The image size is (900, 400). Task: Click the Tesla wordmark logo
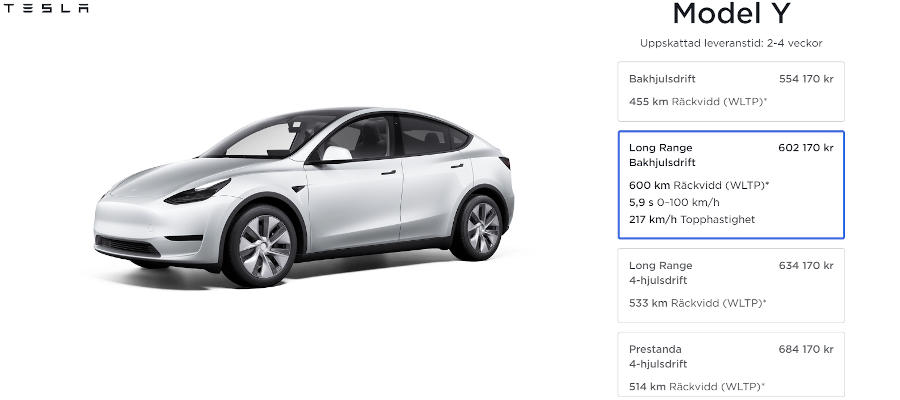(46, 8)
